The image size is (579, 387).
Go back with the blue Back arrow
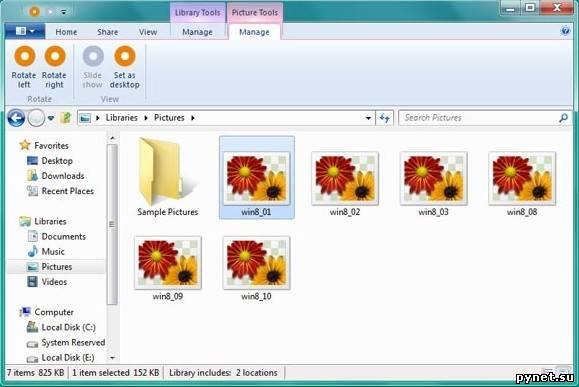(x=16, y=118)
